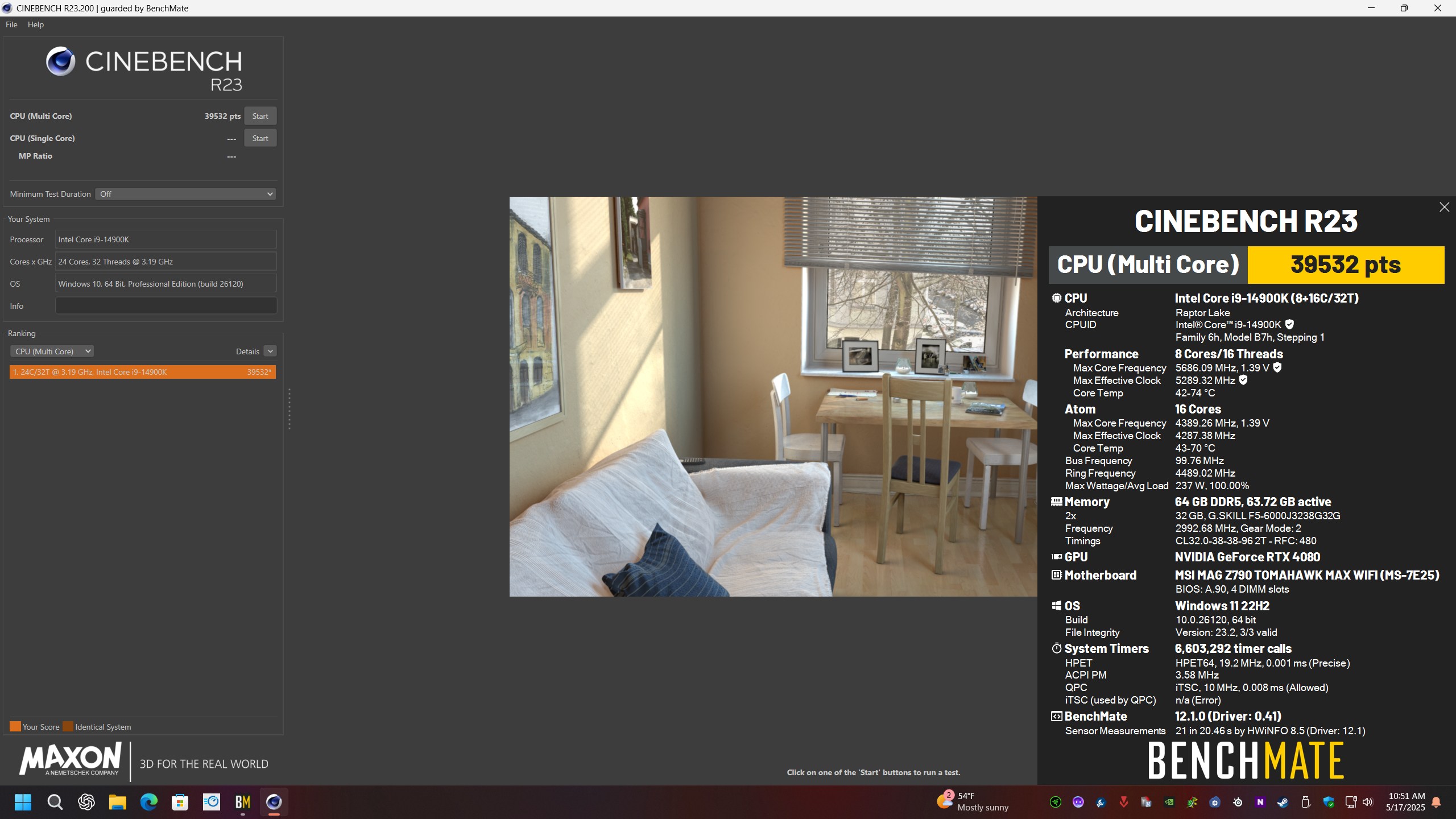Viewport: 1456px width, 819px height.
Task: Open the Minimum Test Duration dropdown
Action: point(185,194)
